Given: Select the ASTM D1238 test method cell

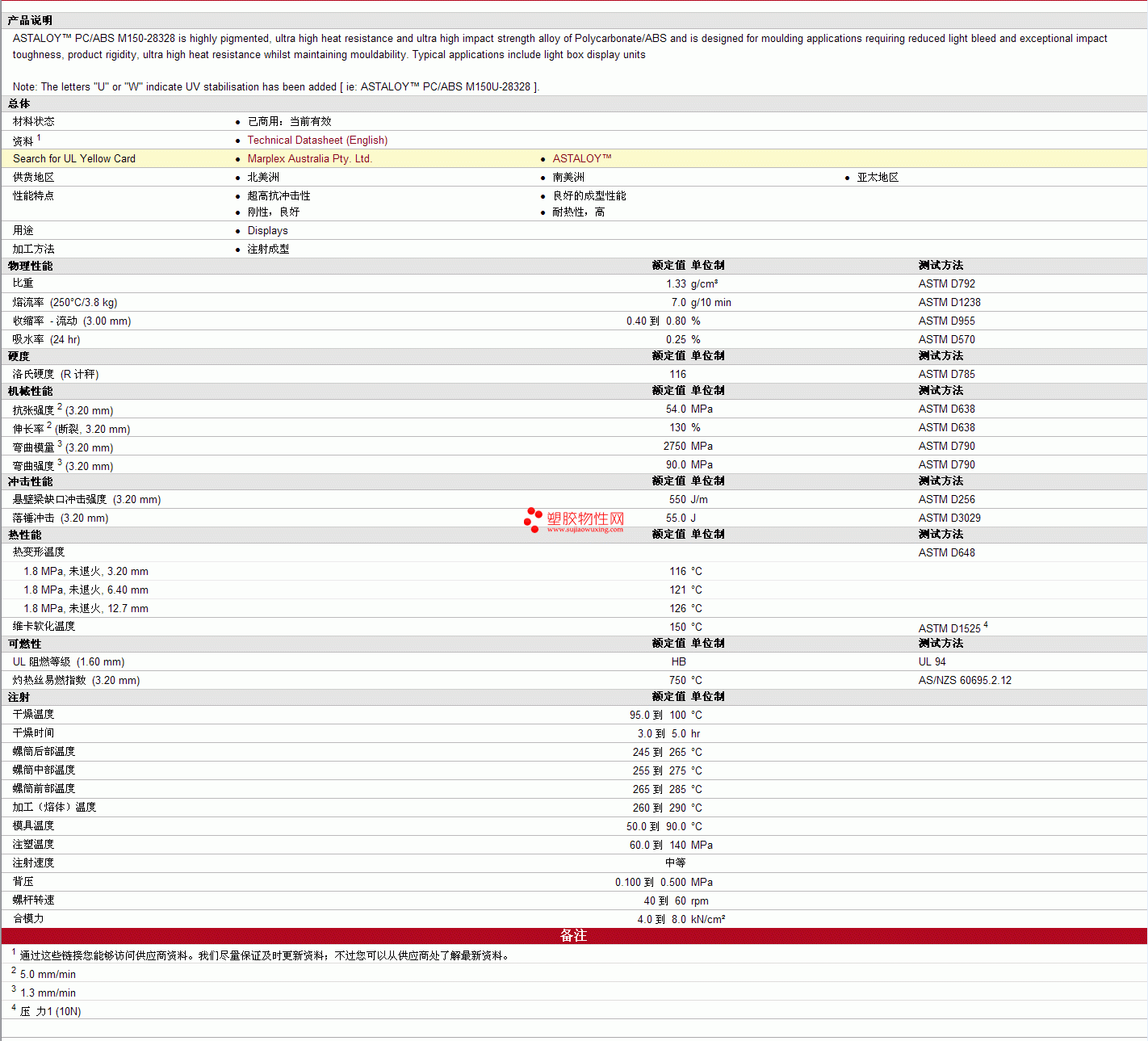Looking at the screenshot, I should 949,303.
